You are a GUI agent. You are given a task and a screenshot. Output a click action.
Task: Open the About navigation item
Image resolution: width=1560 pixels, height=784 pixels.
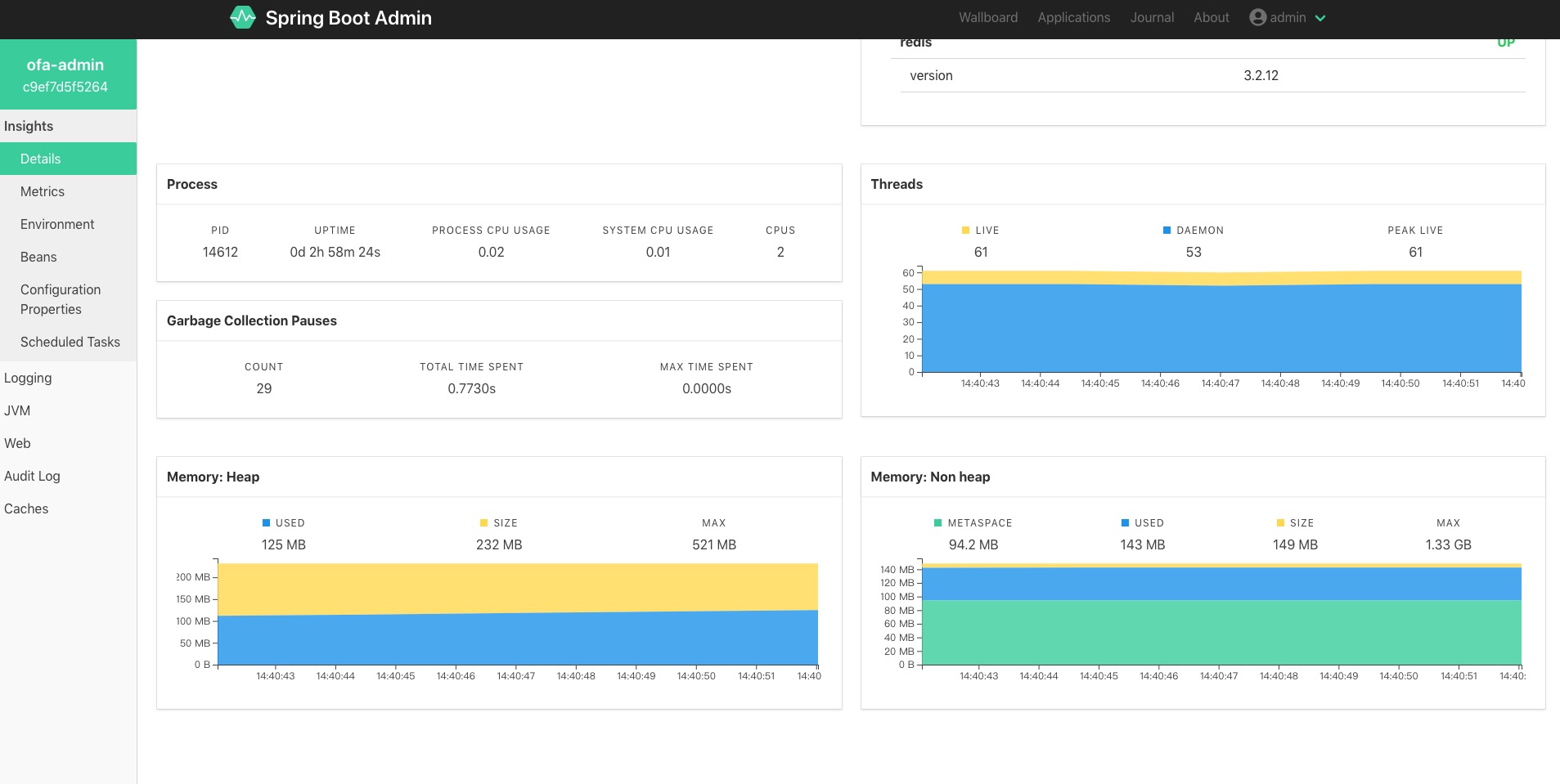[1211, 17]
